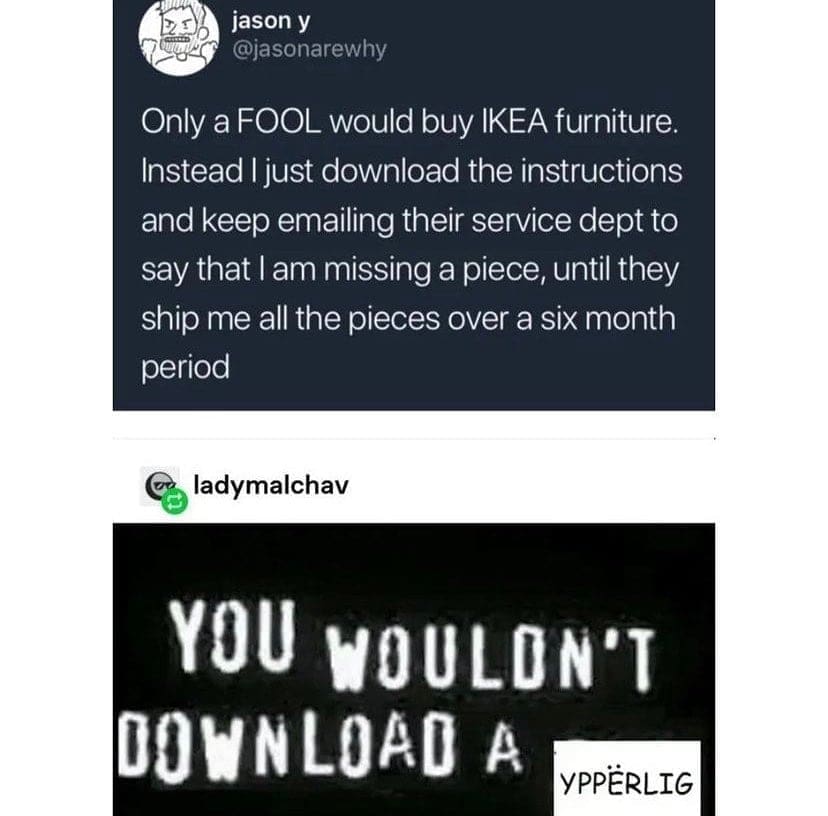Click the "jason y" display name

coord(271,21)
